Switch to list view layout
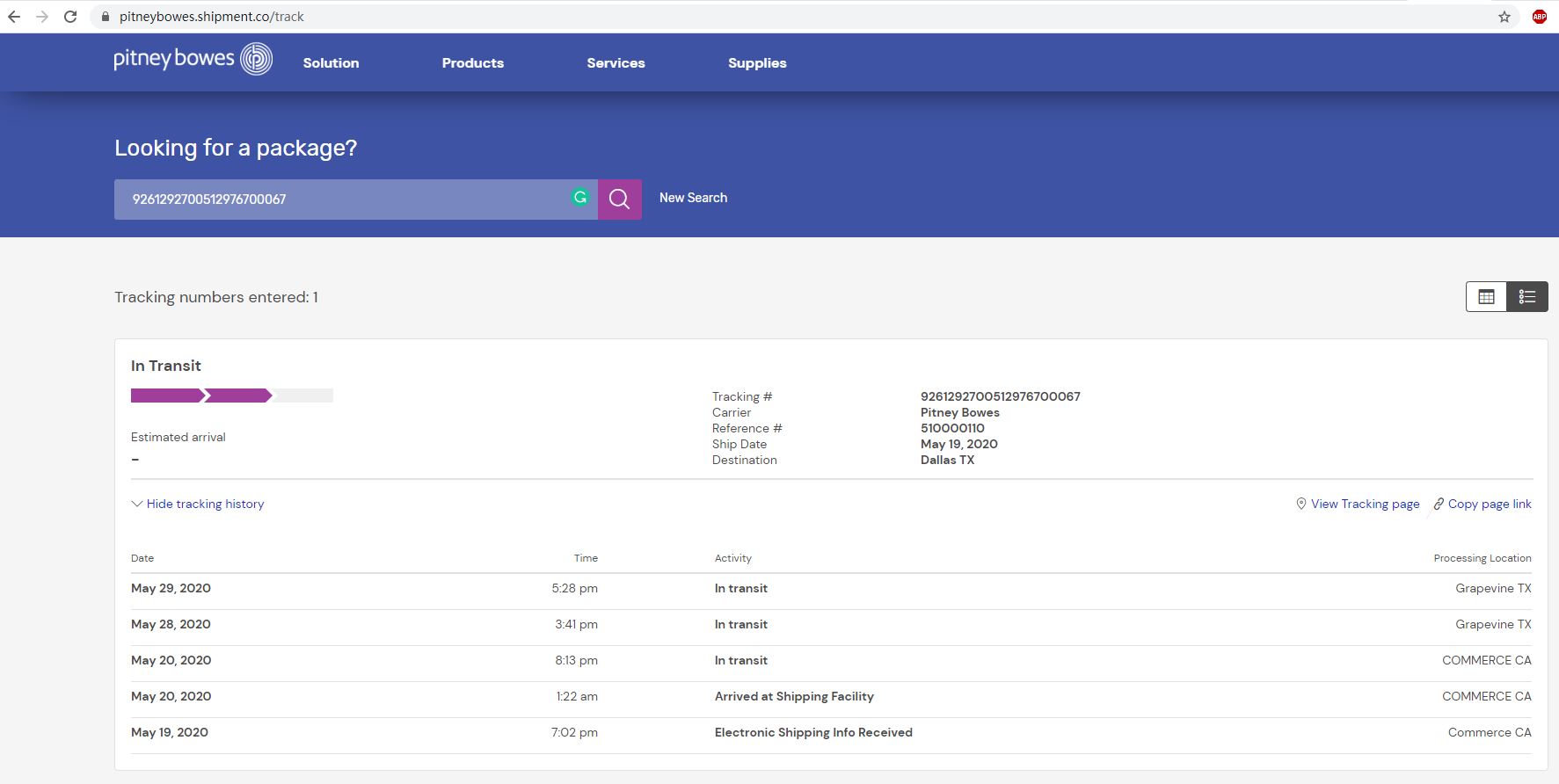This screenshot has height=784, width=1559. pos(1526,297)
